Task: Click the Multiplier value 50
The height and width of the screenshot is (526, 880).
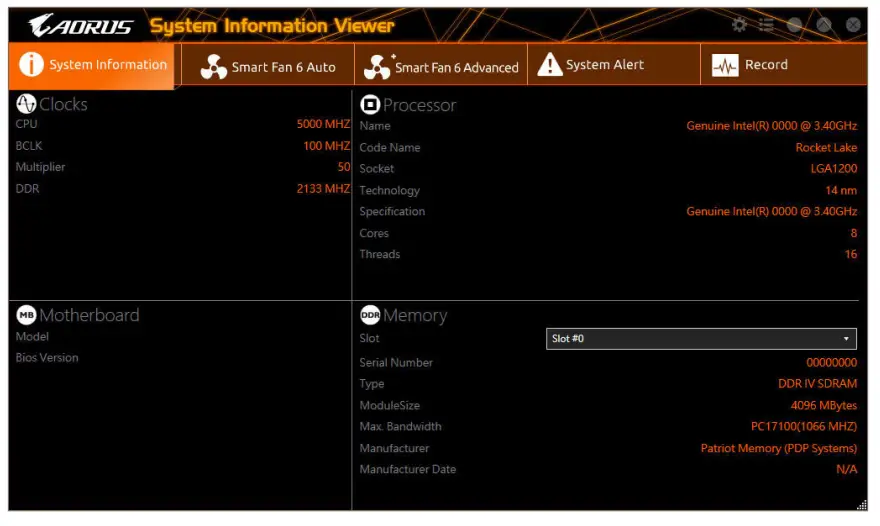Action: click(x=344, y=167)
